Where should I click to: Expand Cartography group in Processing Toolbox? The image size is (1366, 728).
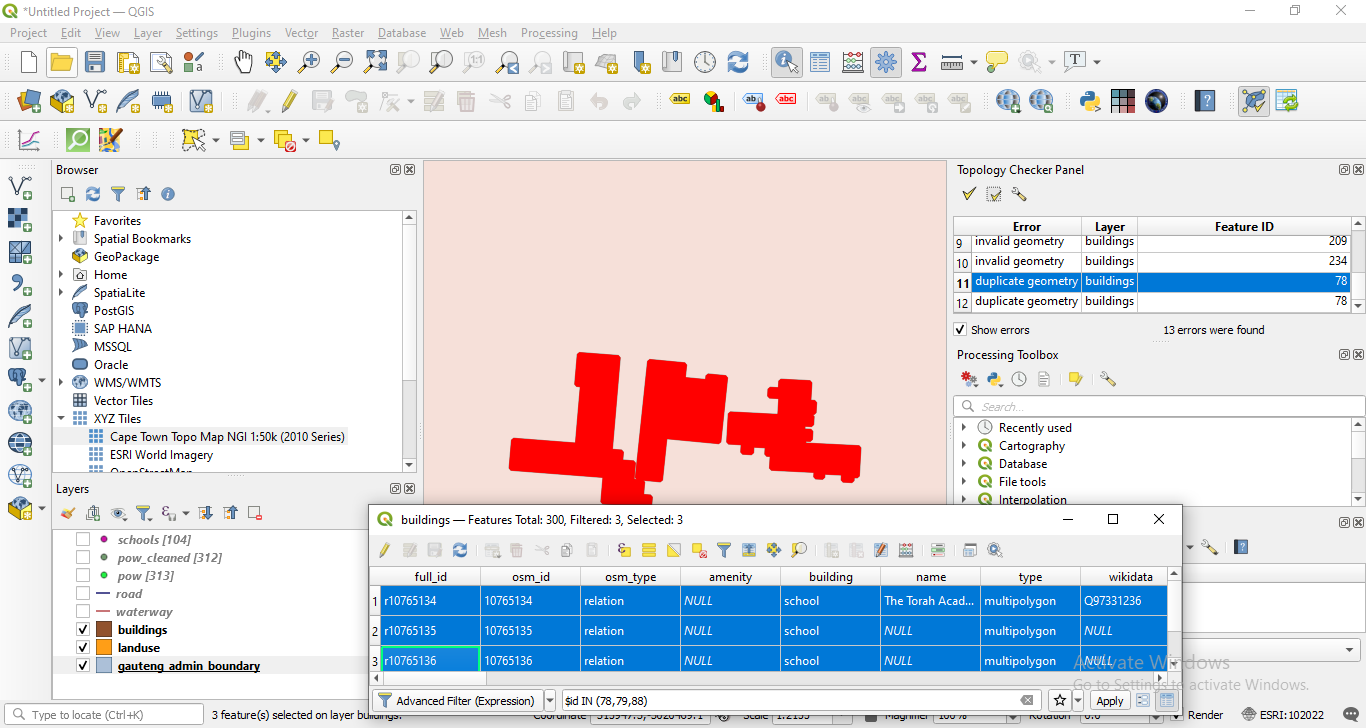point(964,446)
